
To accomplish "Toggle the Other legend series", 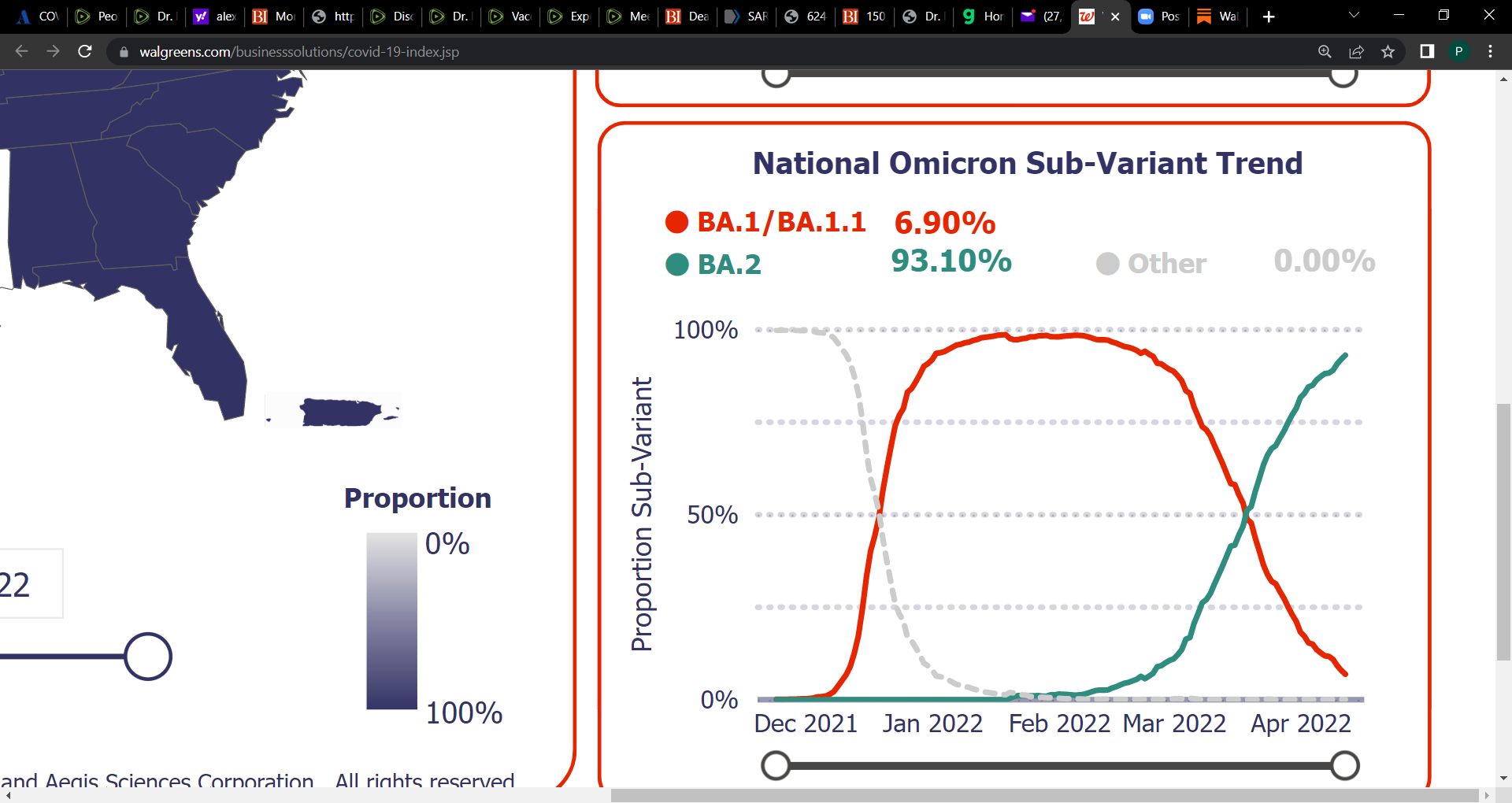I will 1151,264.
